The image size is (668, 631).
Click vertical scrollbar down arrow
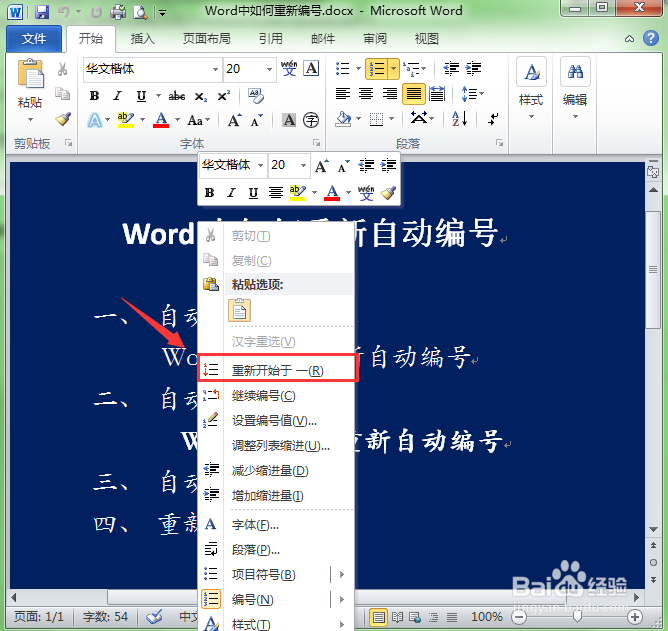tap(653, 529)
